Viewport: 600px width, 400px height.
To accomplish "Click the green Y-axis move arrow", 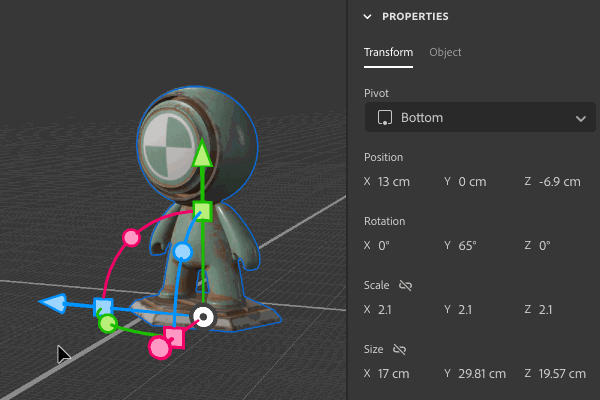I will [x=202, y=154].
